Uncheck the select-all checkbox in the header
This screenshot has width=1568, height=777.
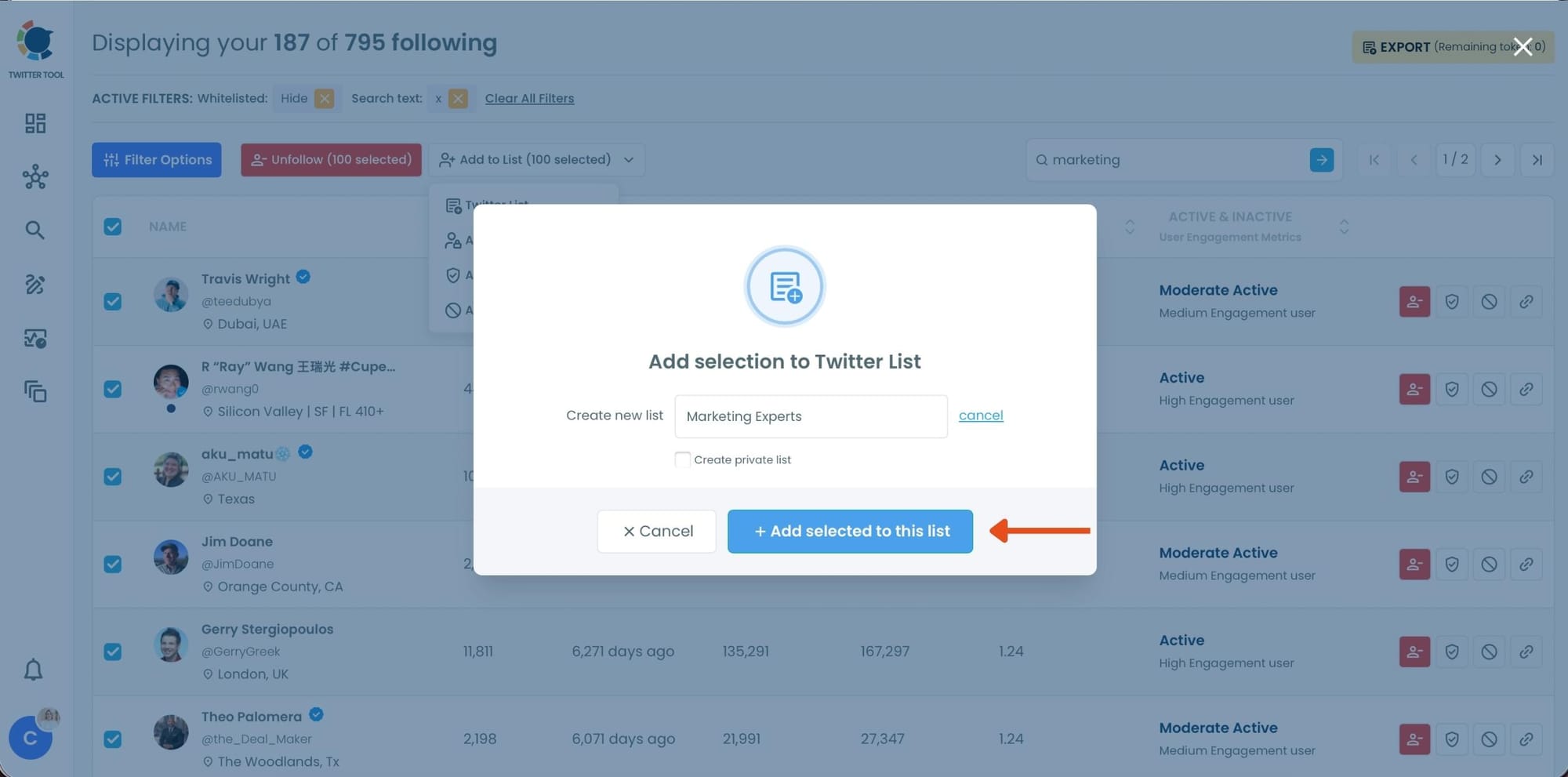click(x=113, y=227)
